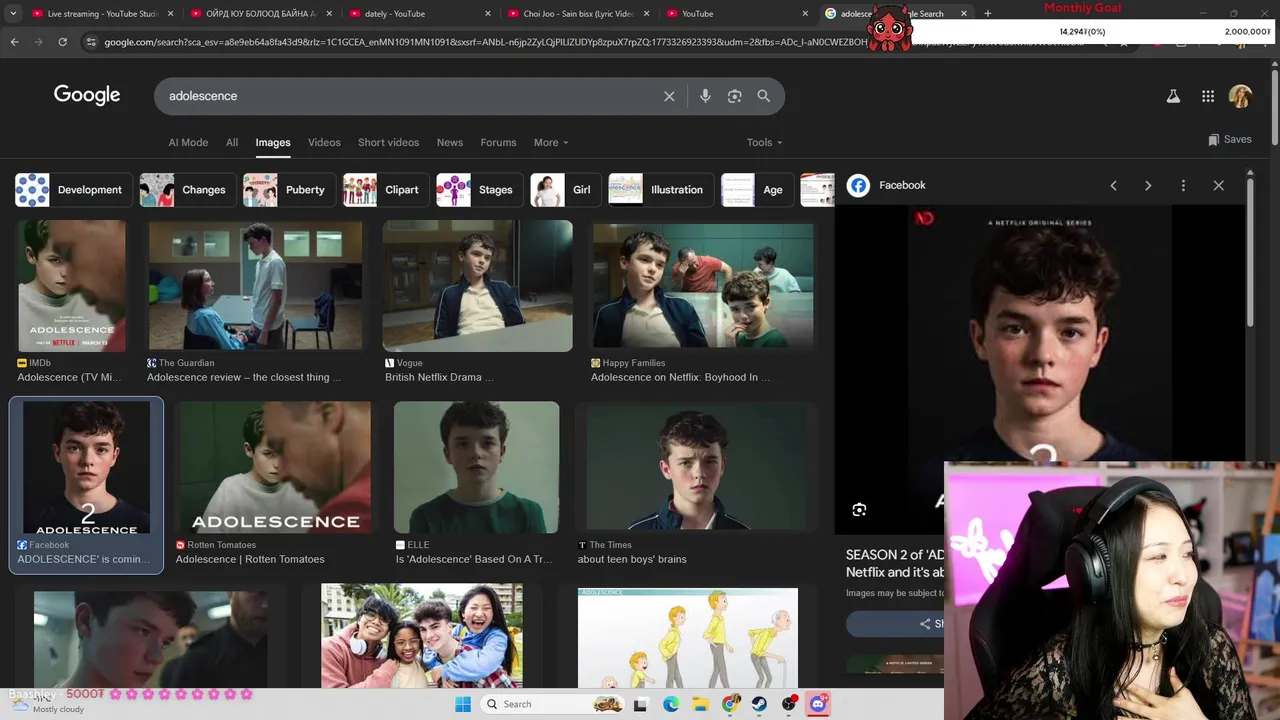
Task: Click the magnifier search button
Action: (764, 96)
